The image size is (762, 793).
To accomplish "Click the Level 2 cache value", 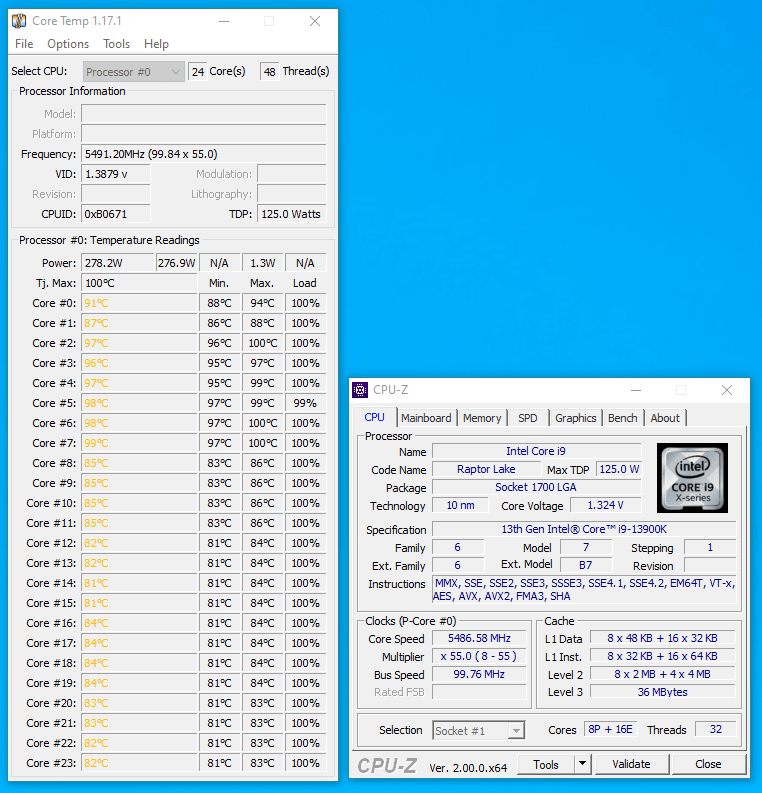I will 663,674.
